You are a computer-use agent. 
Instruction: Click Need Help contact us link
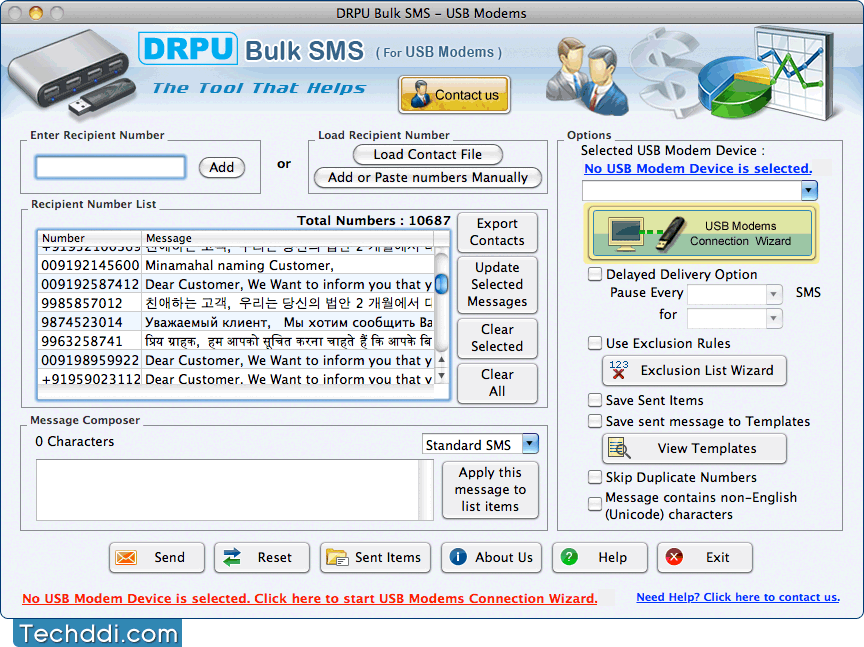pyautogui.click(x=738, y=597)
